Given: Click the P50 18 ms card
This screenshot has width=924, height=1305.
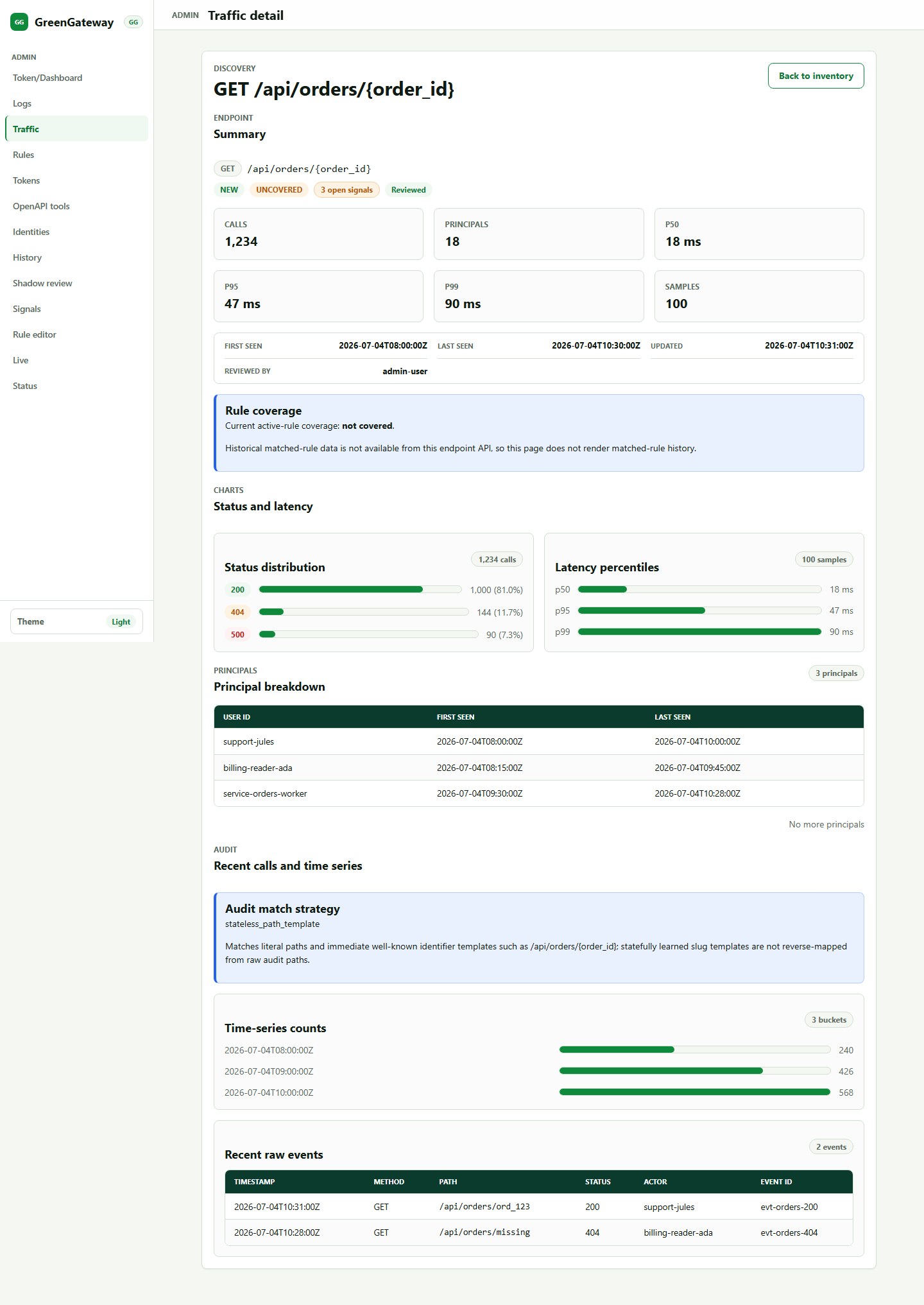Looking at the screenshot, I should pos(759,234).
